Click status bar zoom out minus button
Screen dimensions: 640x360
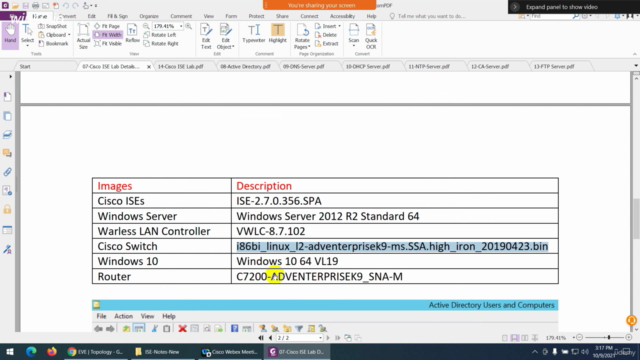(x=580, y=338)
